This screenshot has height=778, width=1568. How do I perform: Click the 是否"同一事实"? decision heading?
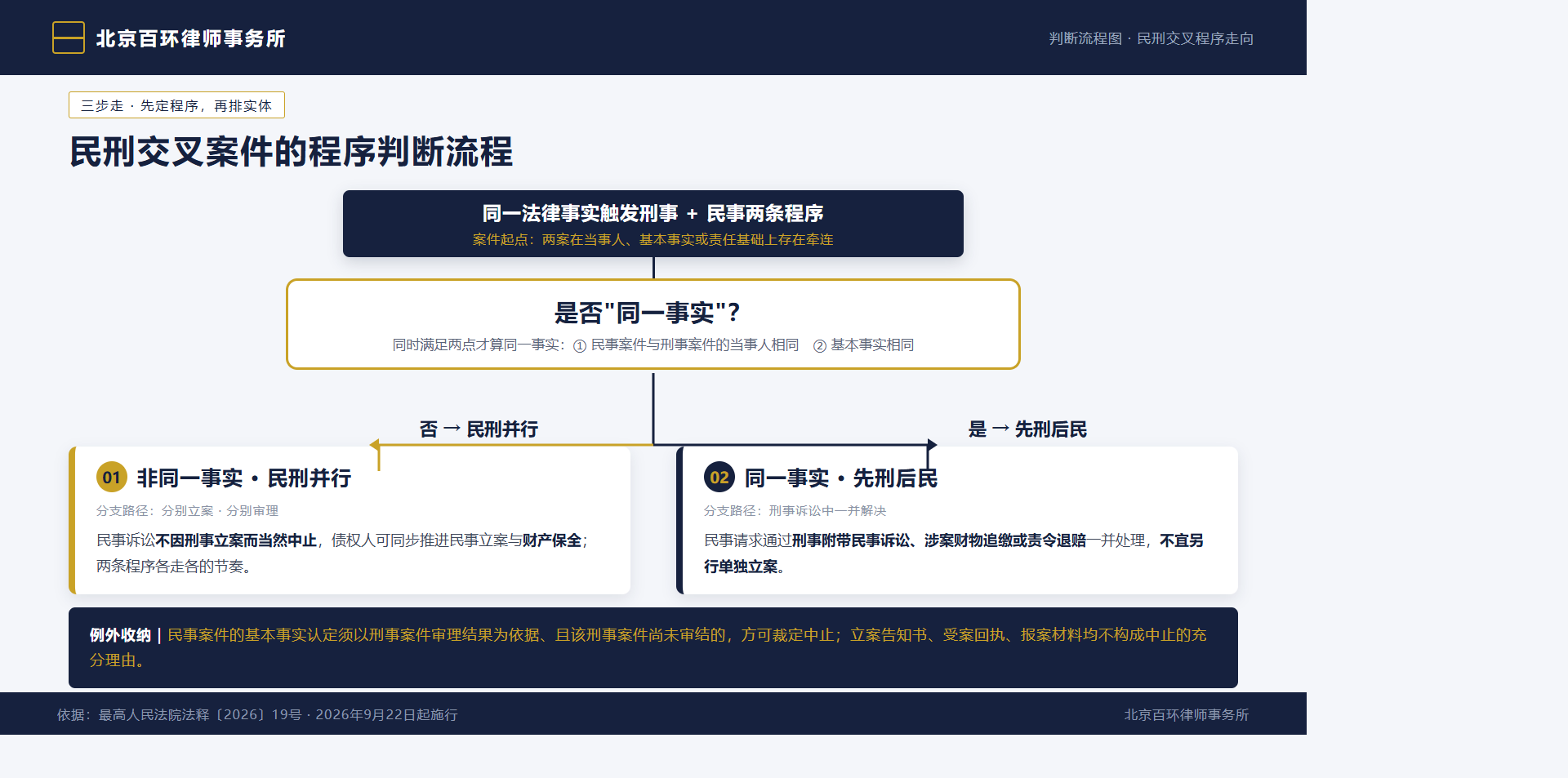pos(648,312)
